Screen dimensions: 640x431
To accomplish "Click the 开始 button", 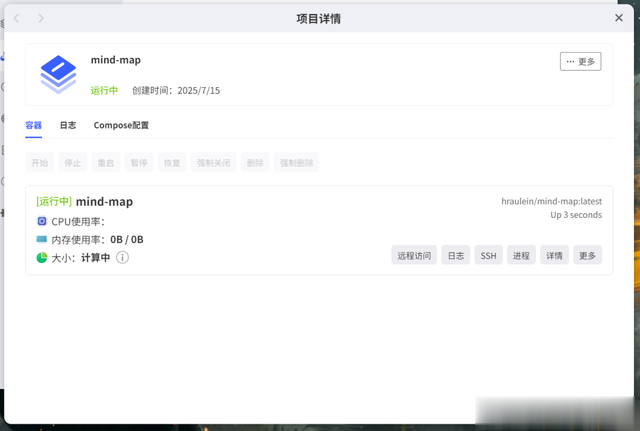I will (x=40, y=163).
